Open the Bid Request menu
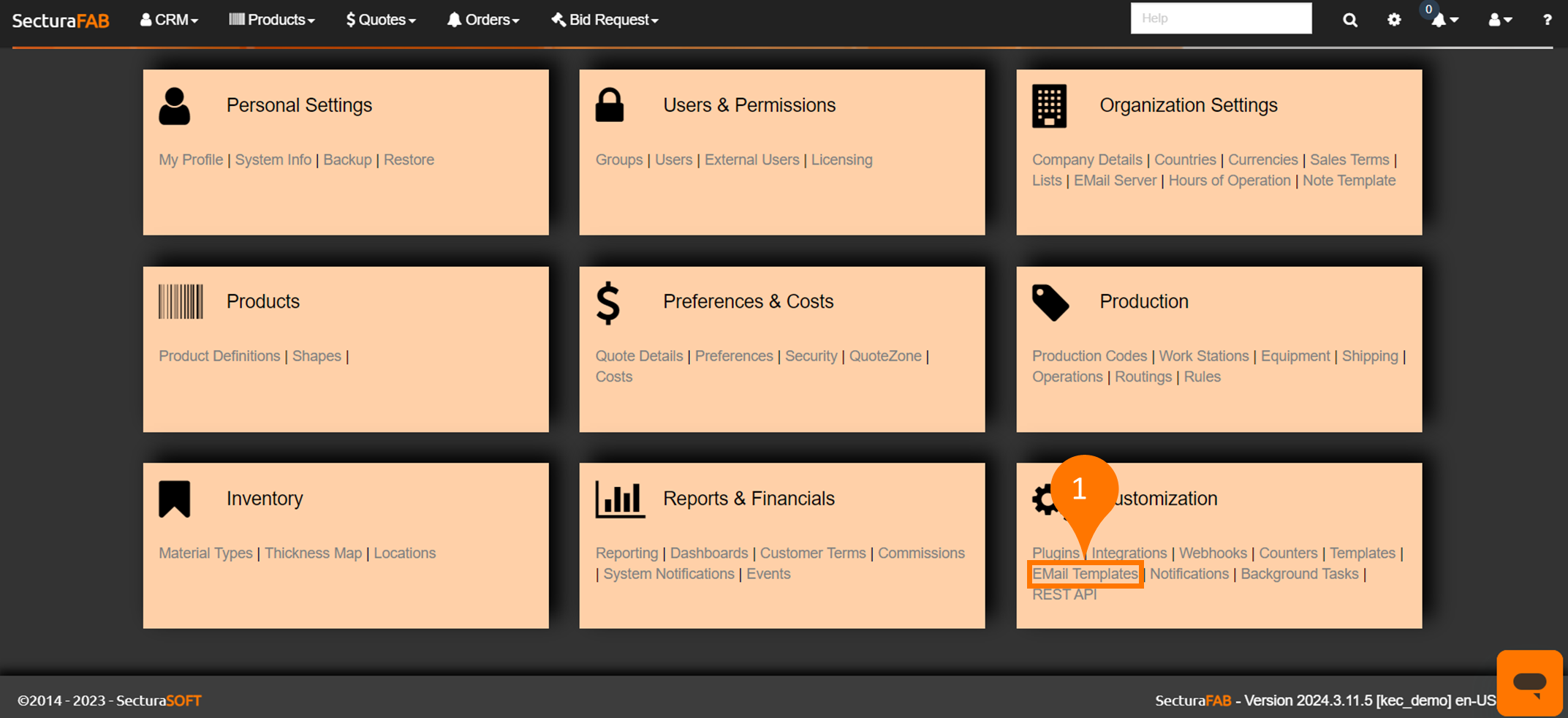This screenshot has height=718, width=1568. coord(605,20)
